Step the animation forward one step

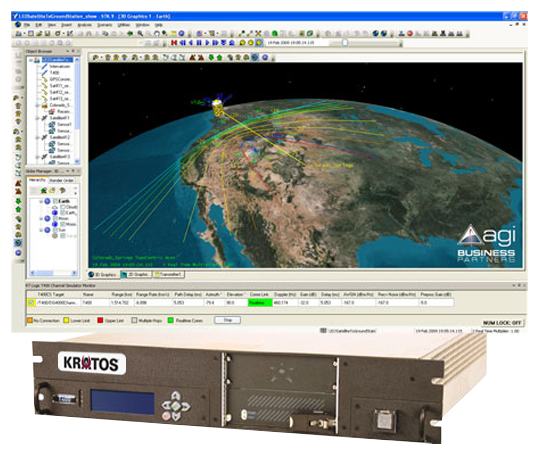[x=216, y=43]
